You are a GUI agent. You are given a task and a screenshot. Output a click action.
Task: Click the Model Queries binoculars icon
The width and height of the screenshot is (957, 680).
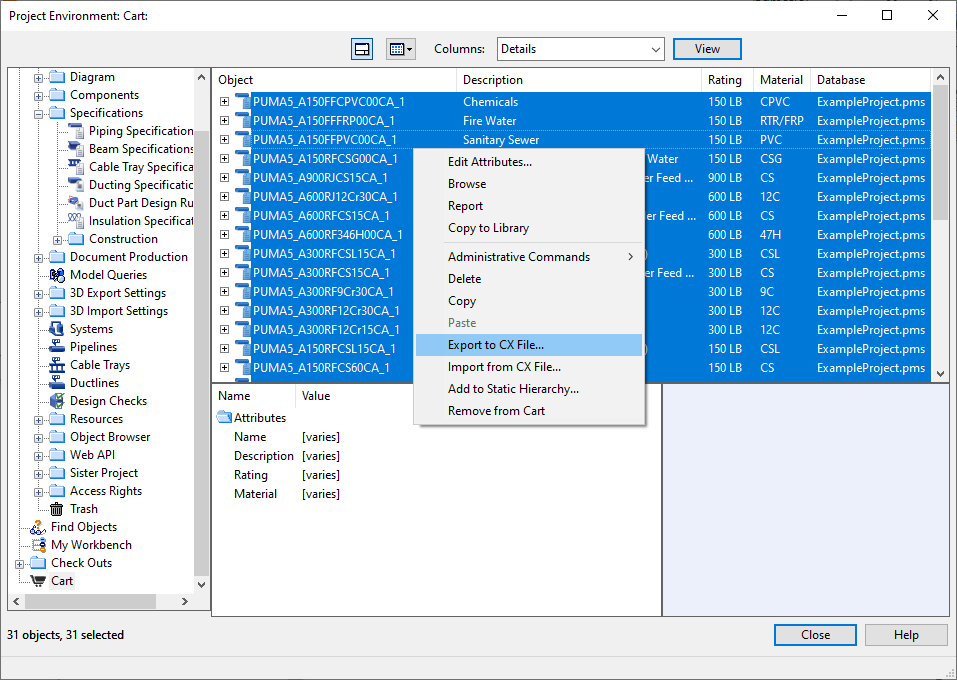[57, 275]
